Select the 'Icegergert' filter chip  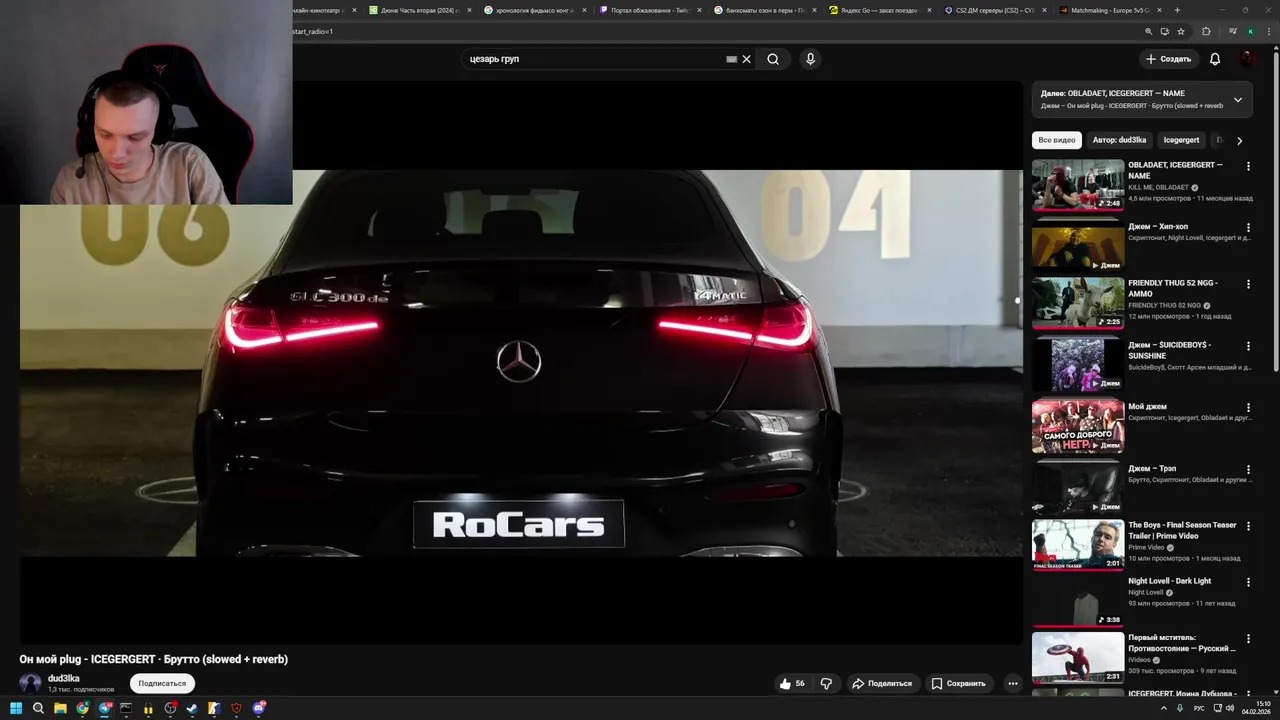[1181, 140]
